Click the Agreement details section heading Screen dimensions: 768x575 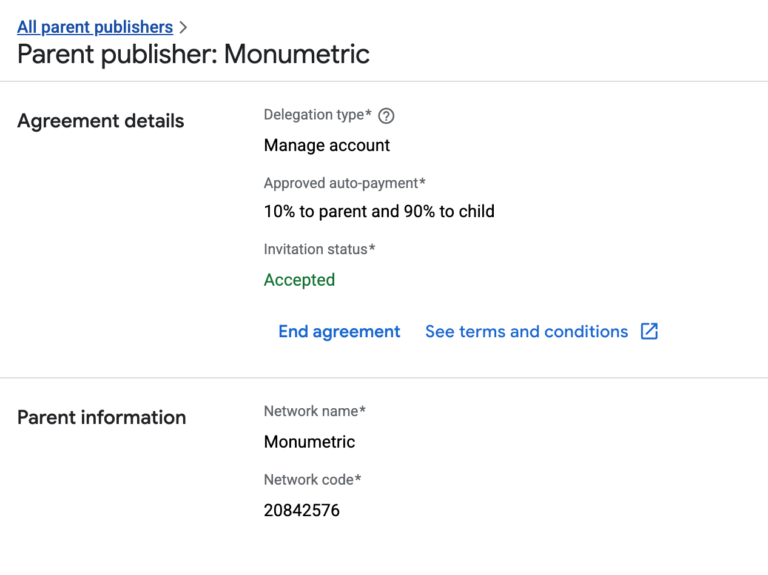[100, 120]
